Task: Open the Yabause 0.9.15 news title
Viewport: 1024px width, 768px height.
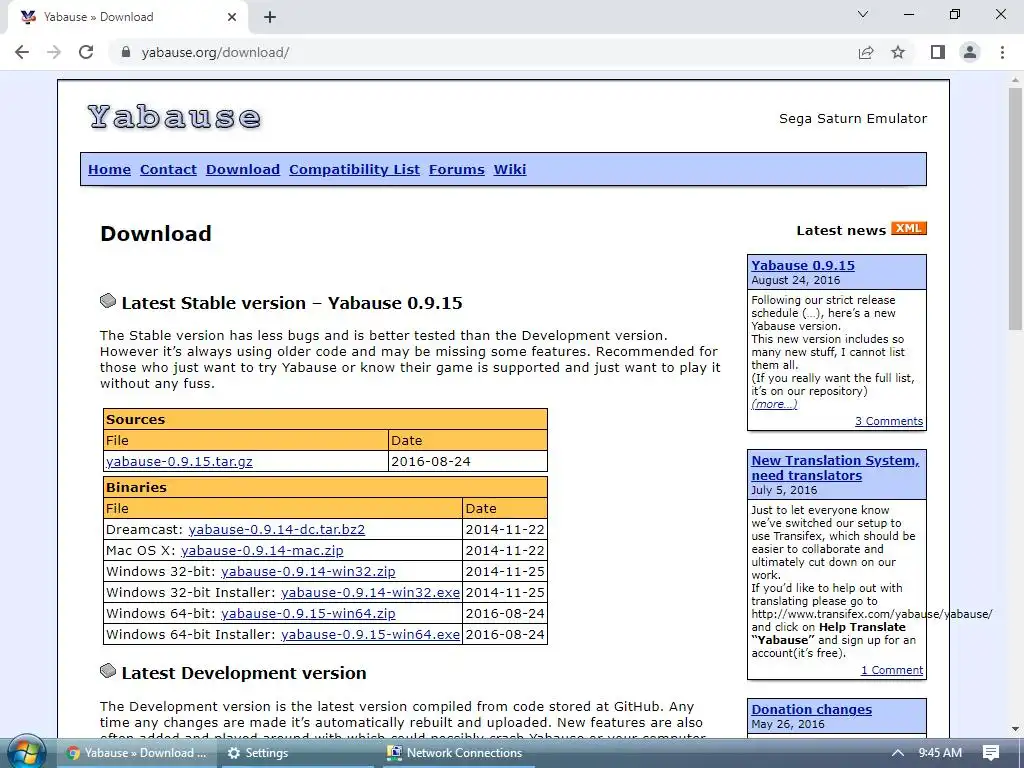Action: (x=803, y=266)
